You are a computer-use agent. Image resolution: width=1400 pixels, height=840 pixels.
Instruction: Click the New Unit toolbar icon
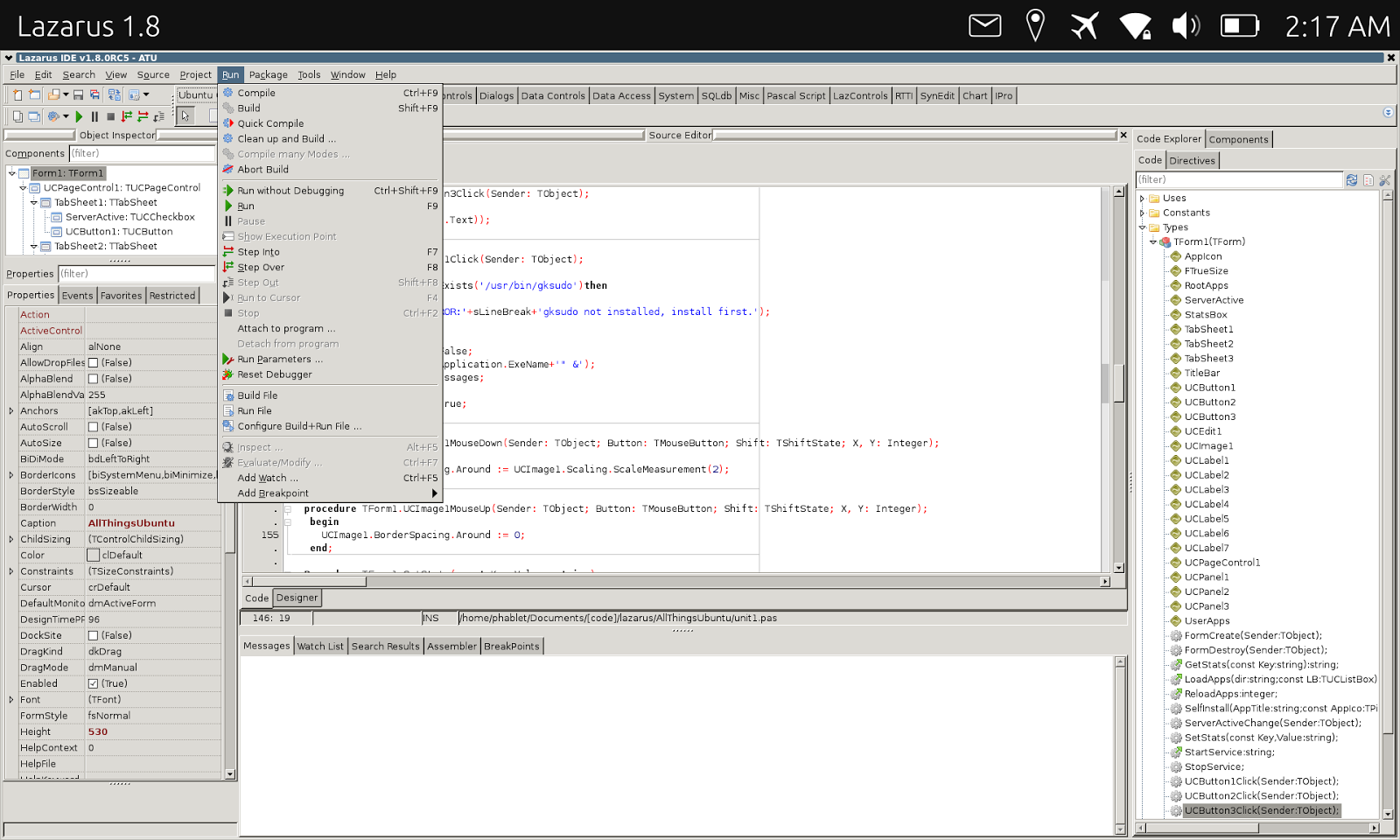click(17, 94)
